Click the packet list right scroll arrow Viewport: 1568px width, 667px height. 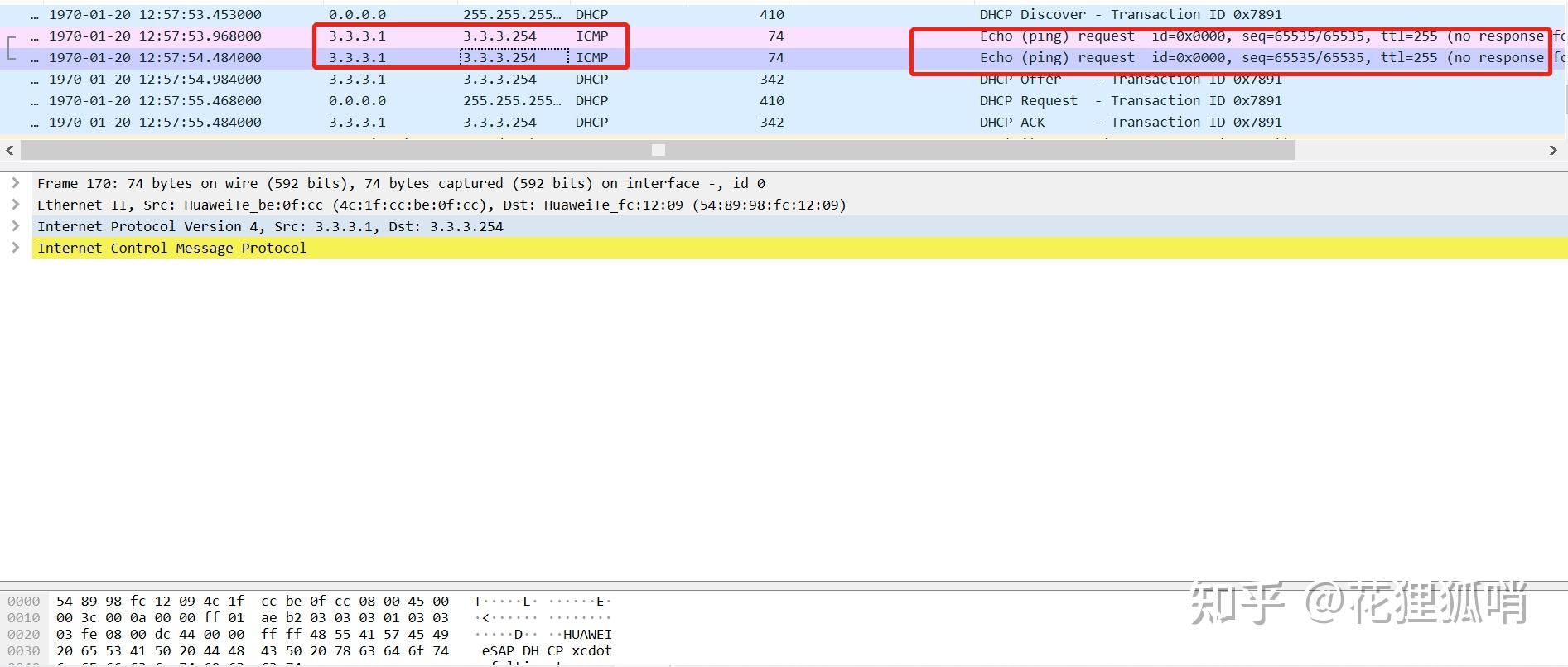coord(1553,150)
